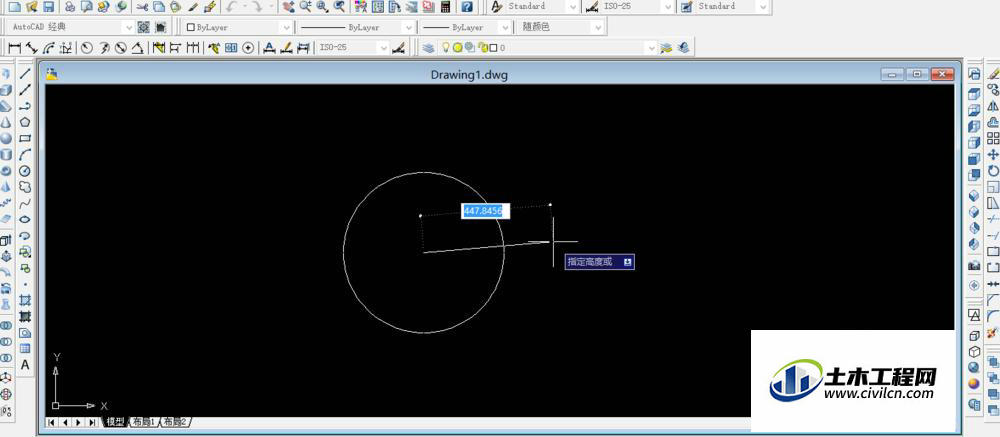Select the Polyline drawing tool

point(25,106)
